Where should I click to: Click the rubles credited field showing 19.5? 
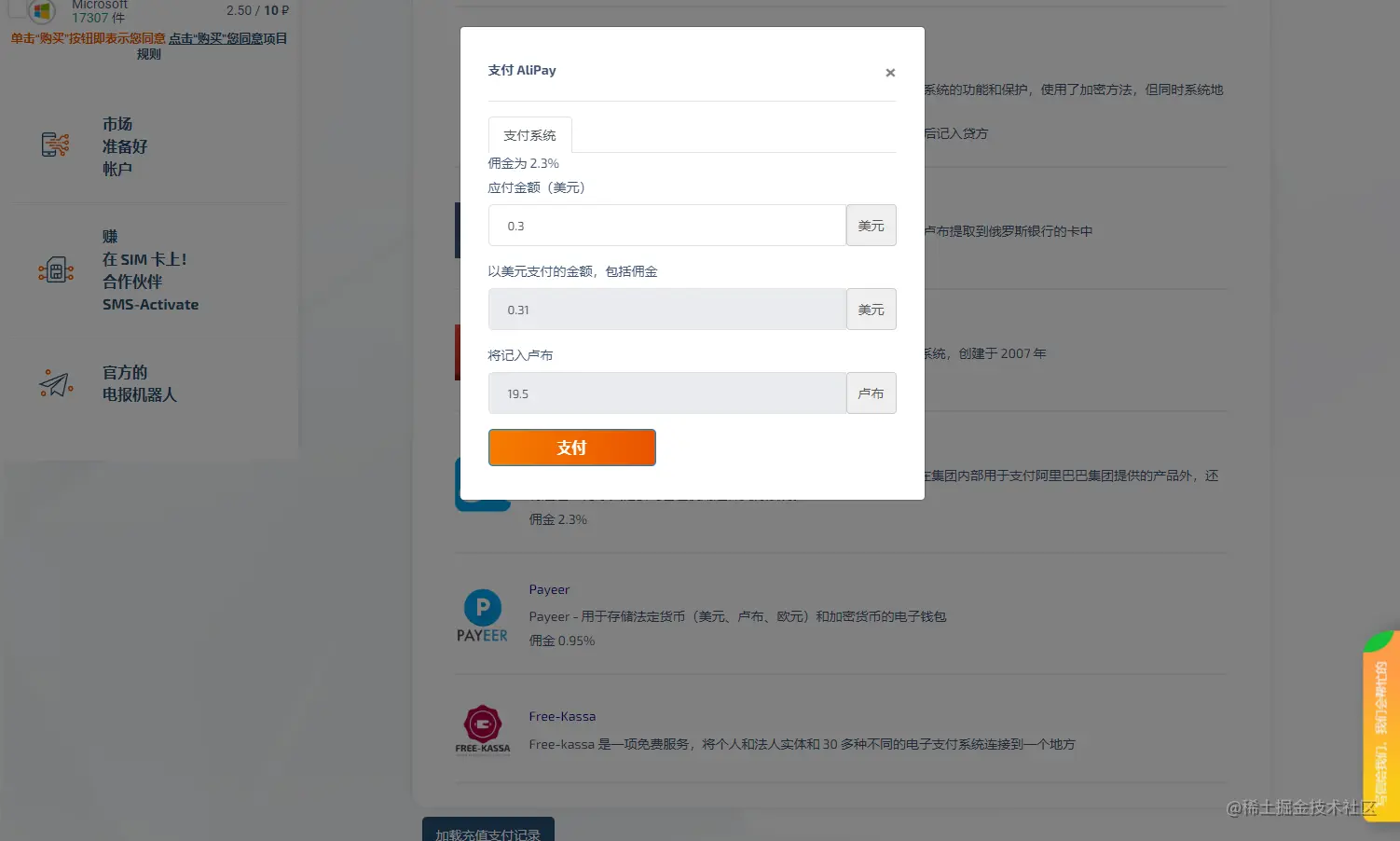[x=667, y=393]
